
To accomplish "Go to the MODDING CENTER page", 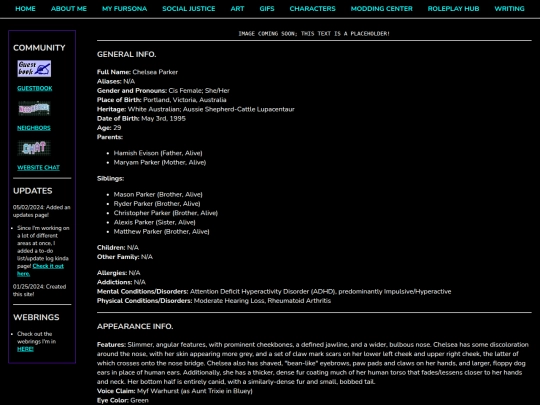I will point(382,9).
